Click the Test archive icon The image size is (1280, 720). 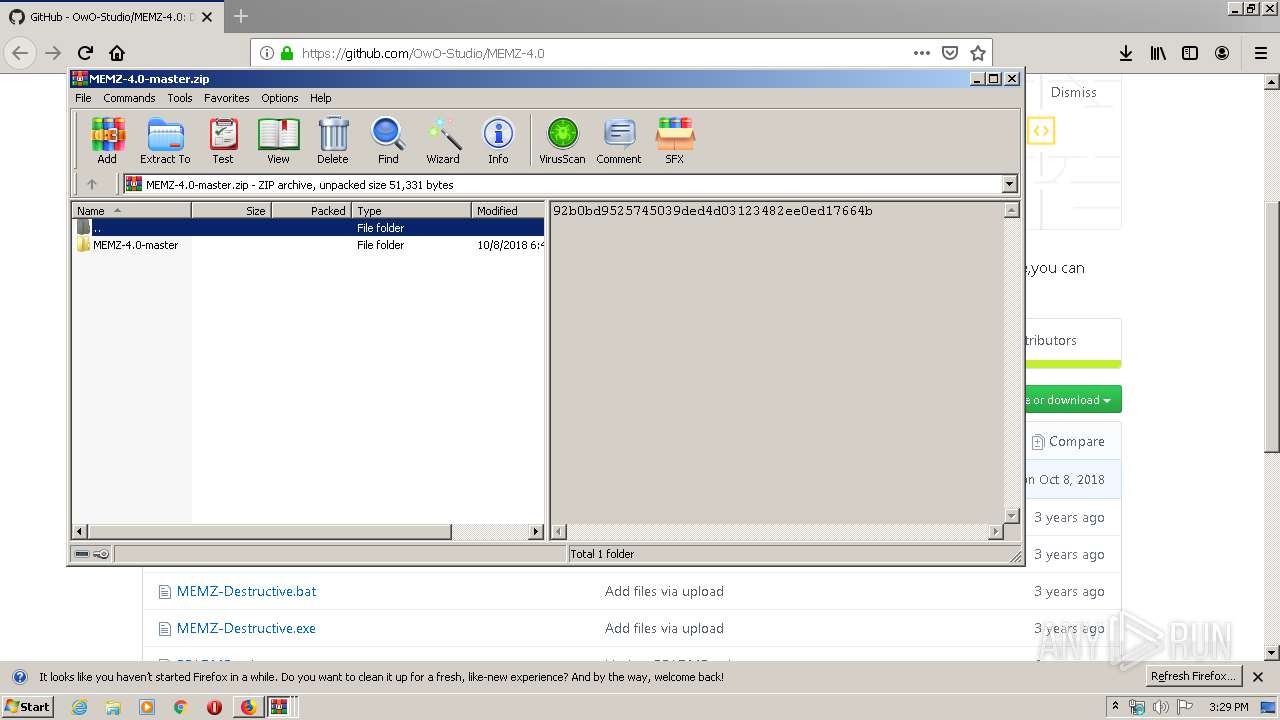point(223,140)
